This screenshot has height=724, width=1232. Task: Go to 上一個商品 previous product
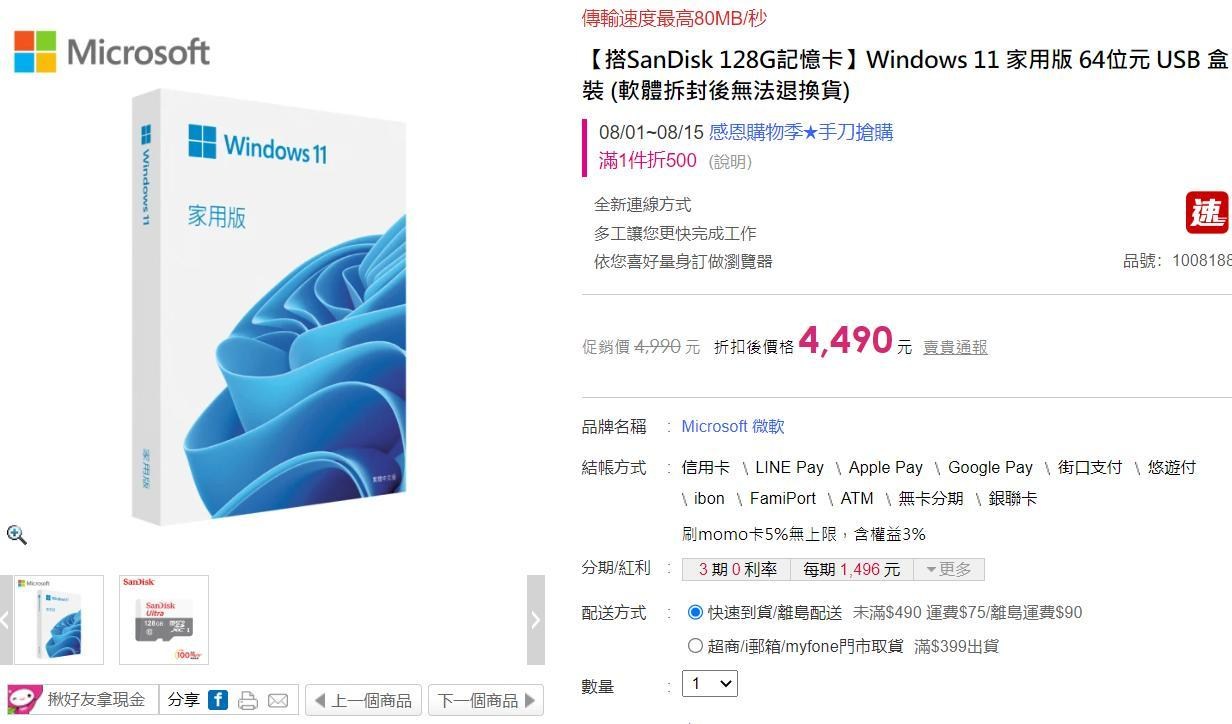363,700
